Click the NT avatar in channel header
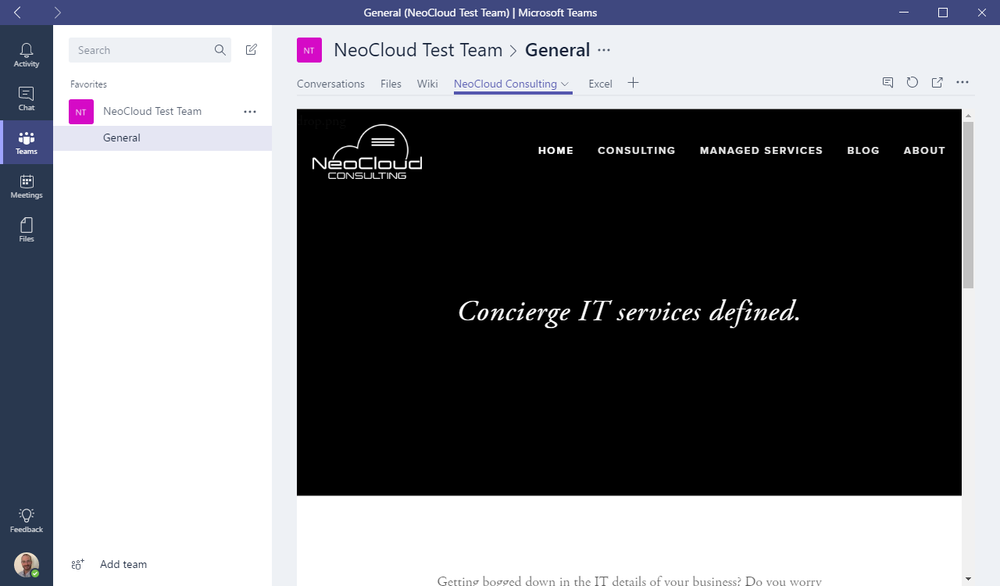 point(309,50)
